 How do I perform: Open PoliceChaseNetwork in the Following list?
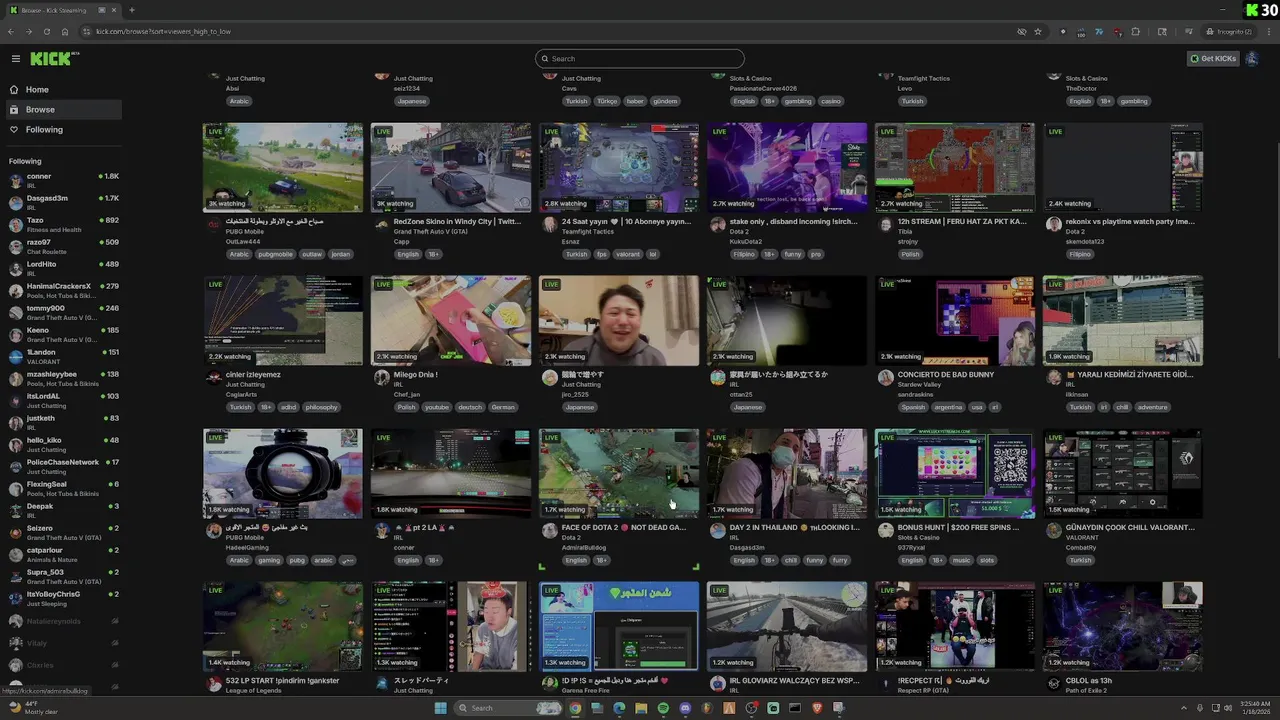click(62, 466)
